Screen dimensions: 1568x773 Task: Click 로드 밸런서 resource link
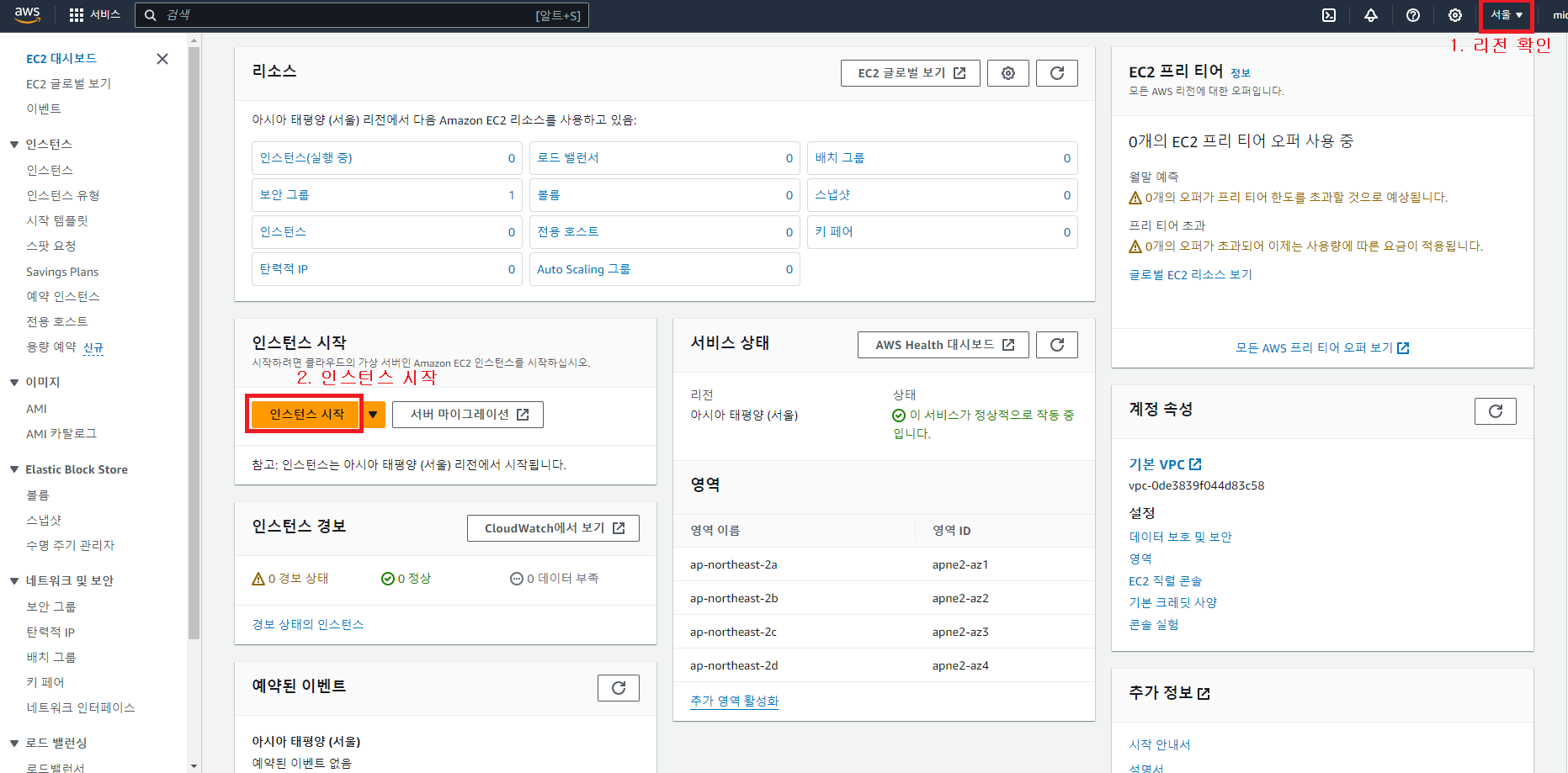pyautogui.click(x=568, y=158)
